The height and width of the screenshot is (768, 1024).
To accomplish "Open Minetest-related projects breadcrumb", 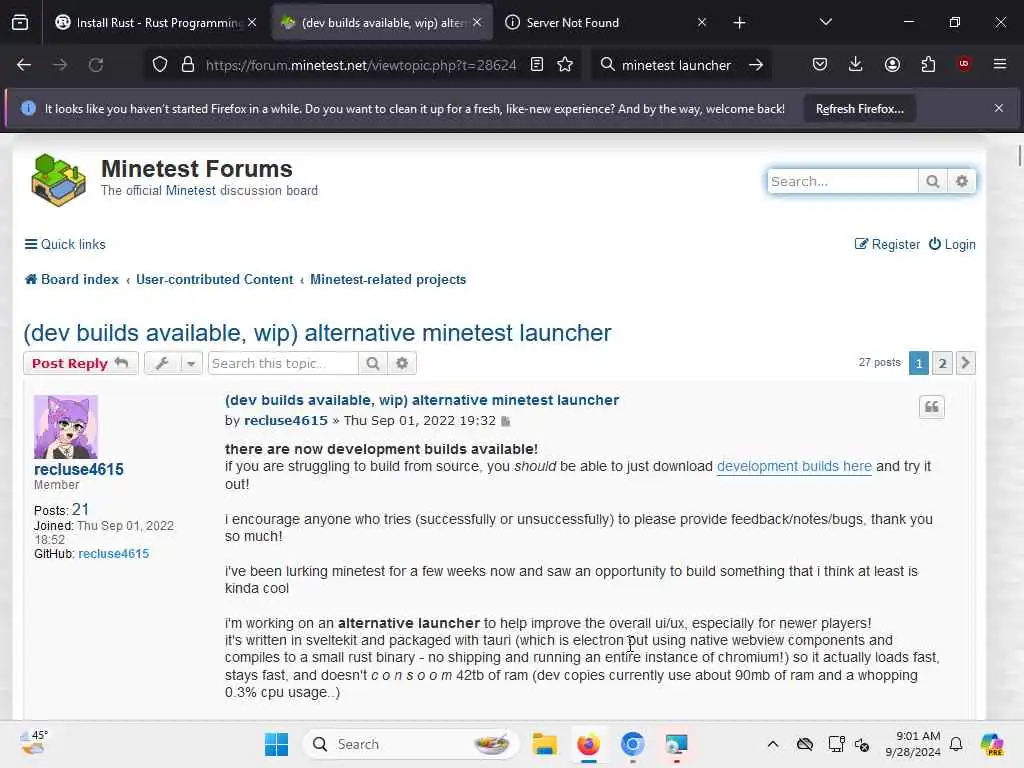I will pos(388,280).
